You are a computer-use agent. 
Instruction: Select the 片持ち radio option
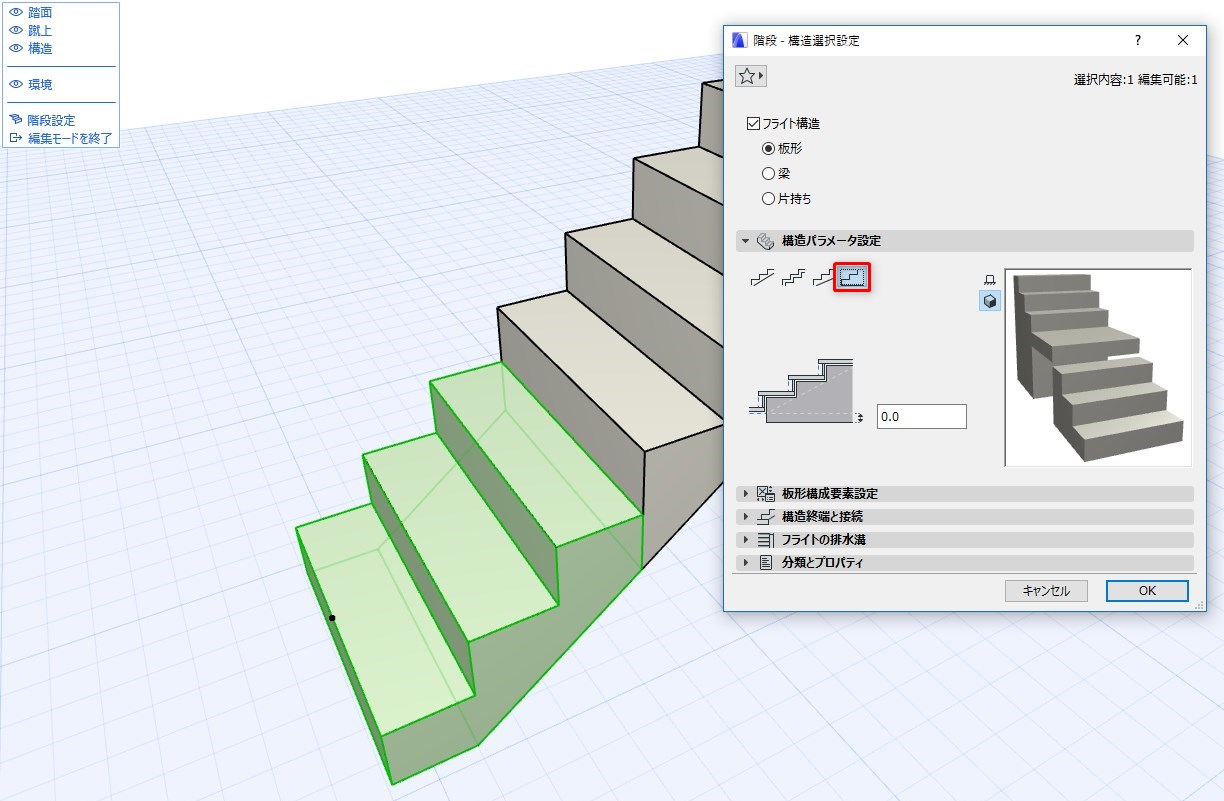768,198
